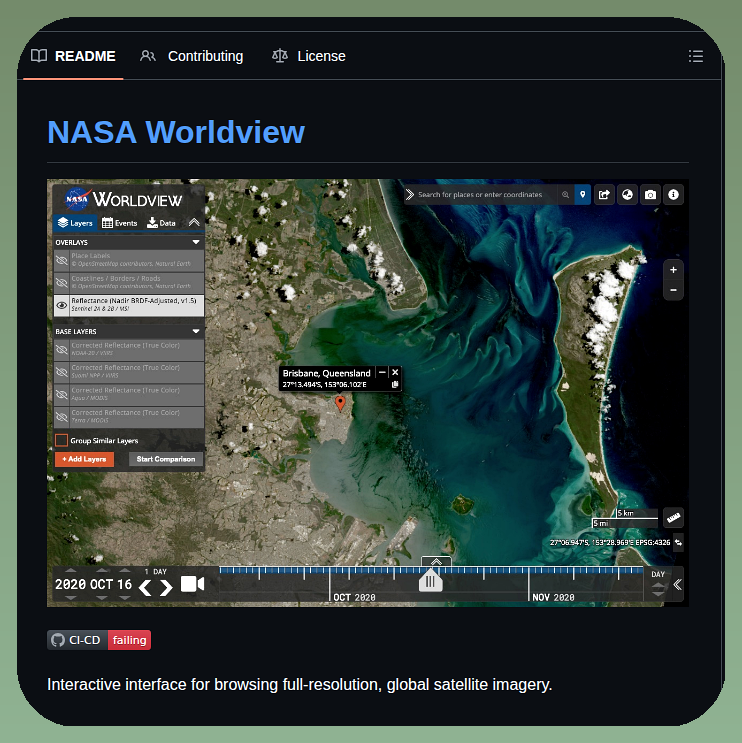Click the red map pin marker

[x=340, y=404]
